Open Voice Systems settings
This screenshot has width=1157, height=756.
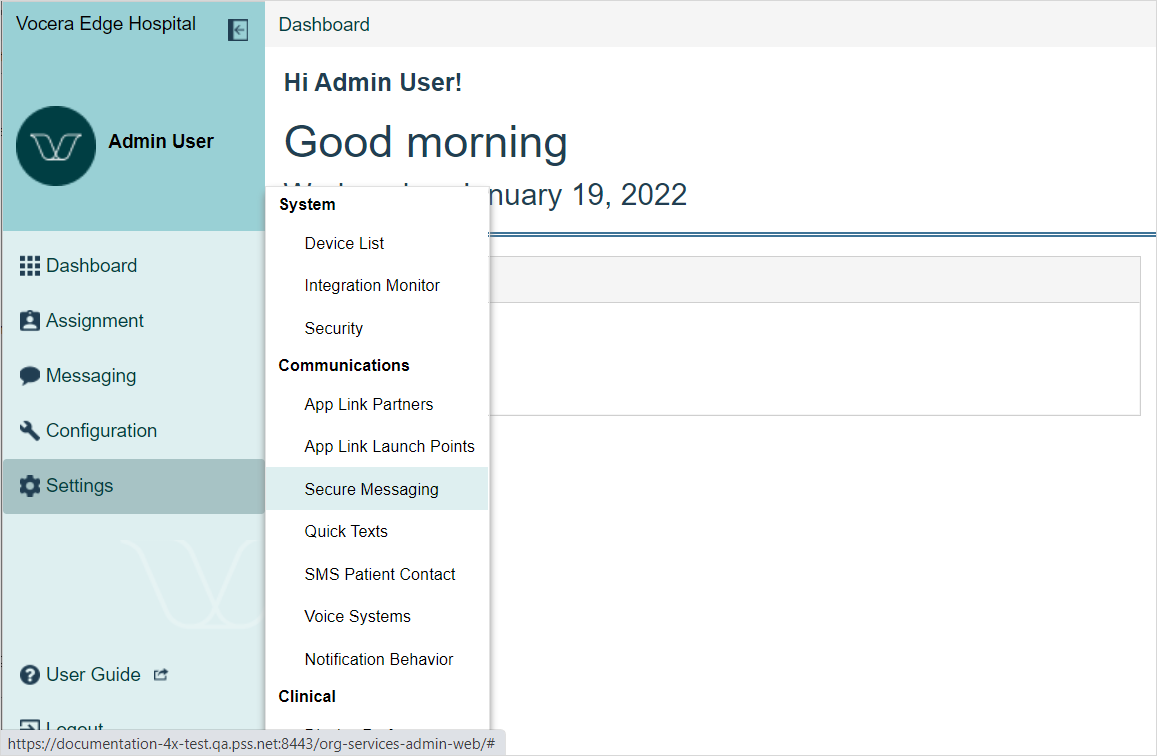(357, 616)
